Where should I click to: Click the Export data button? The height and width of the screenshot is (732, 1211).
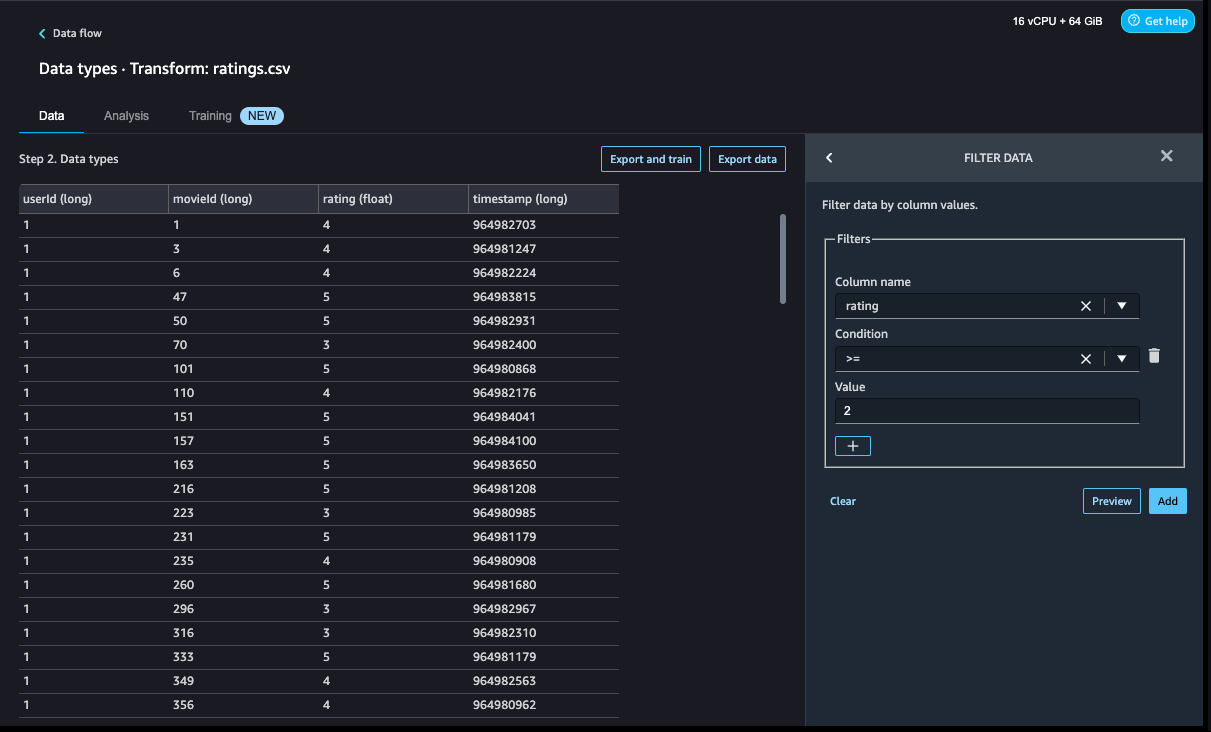tap(747, 159)
